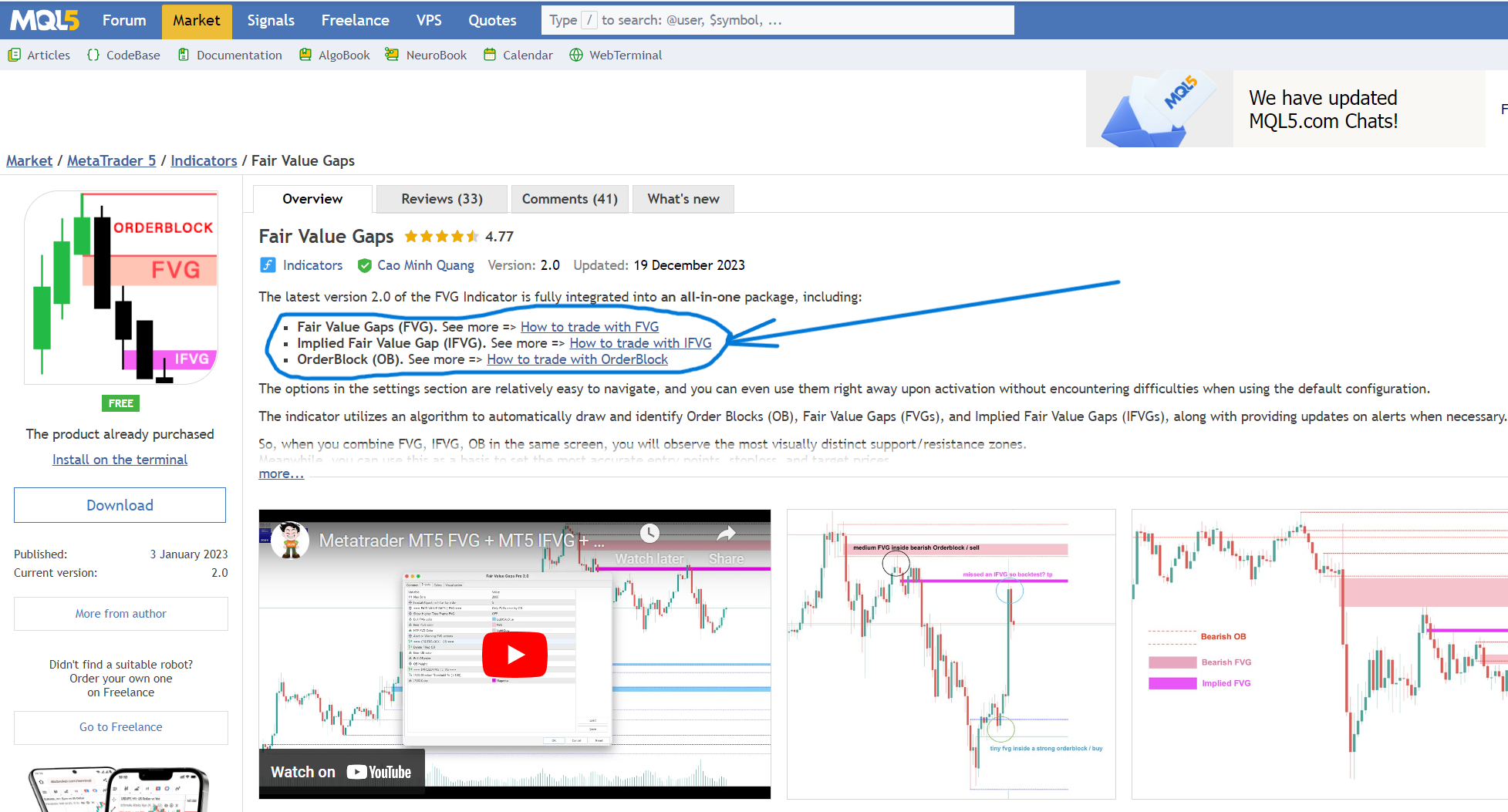Switch to the Overview tab

click(x=312, y=199)
